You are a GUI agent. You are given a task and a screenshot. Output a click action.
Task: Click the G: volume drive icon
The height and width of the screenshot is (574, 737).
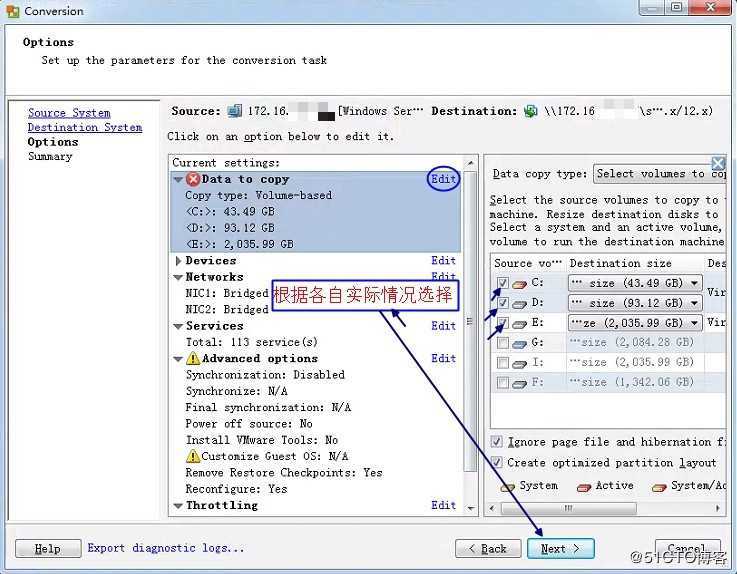click(x=519, y=344)
